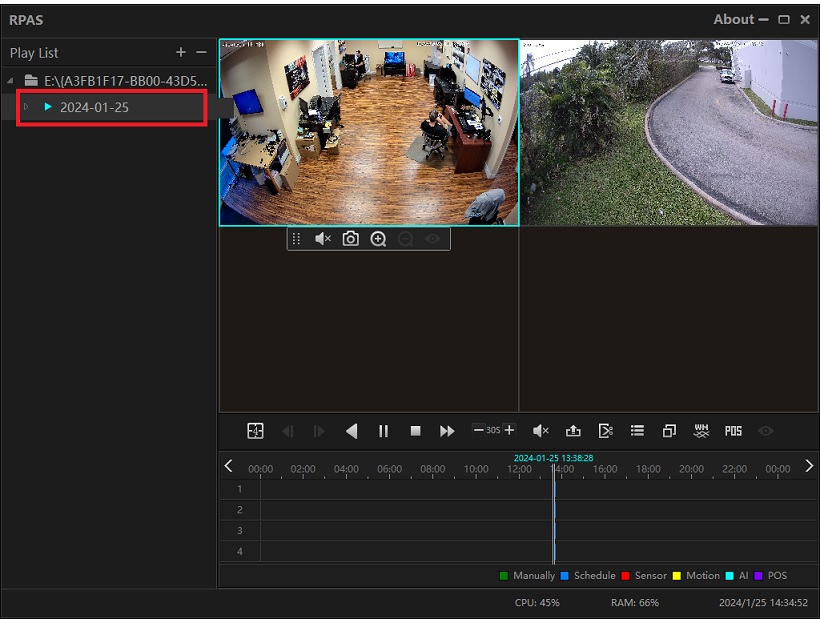Click the RAM: 66% status text
Screen dimensions: 820x619
(x=635, y=602)
